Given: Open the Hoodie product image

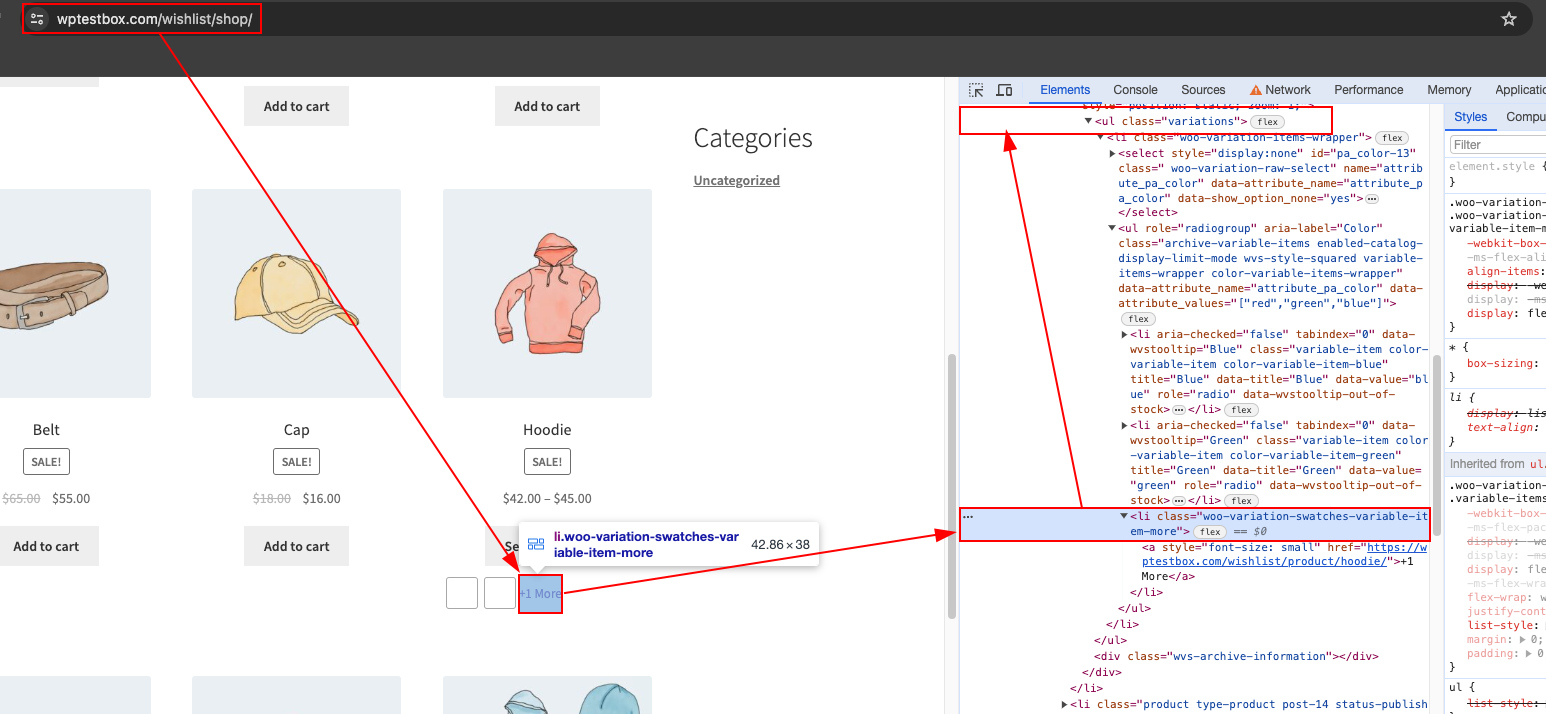Looking at the screenshot, I should click(547, 293).
